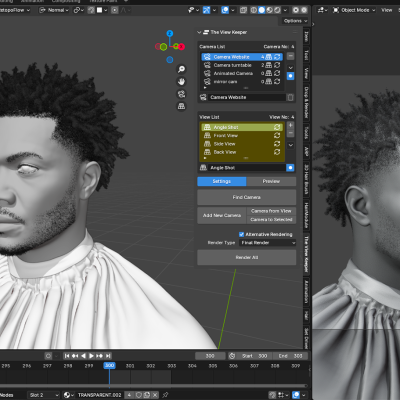Click current frame field showing 300

pos(210,356)
